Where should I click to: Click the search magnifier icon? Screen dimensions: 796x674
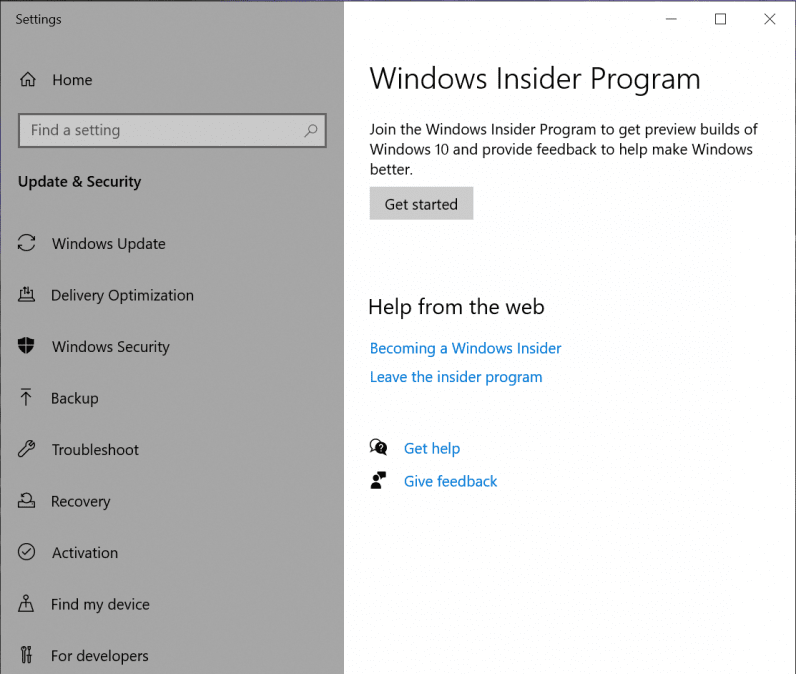(x=311, y=130)
